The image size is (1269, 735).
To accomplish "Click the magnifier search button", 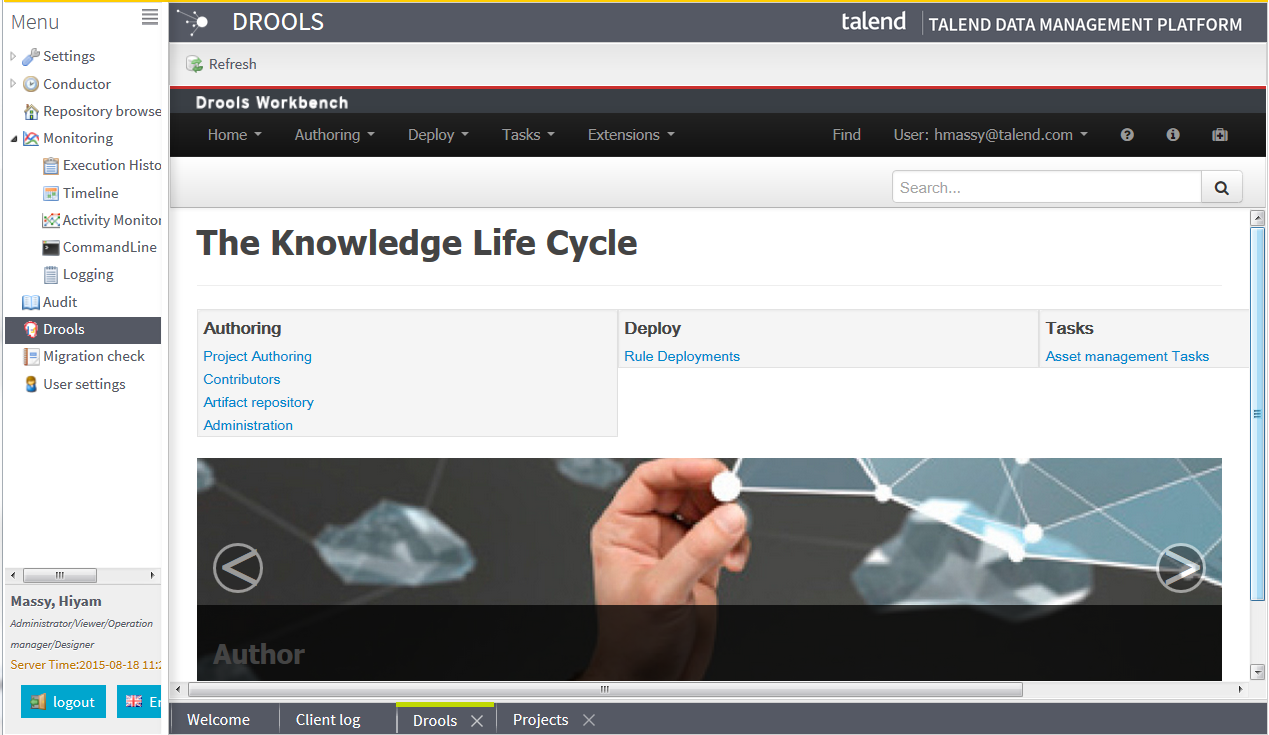I will pos(1221,187).
